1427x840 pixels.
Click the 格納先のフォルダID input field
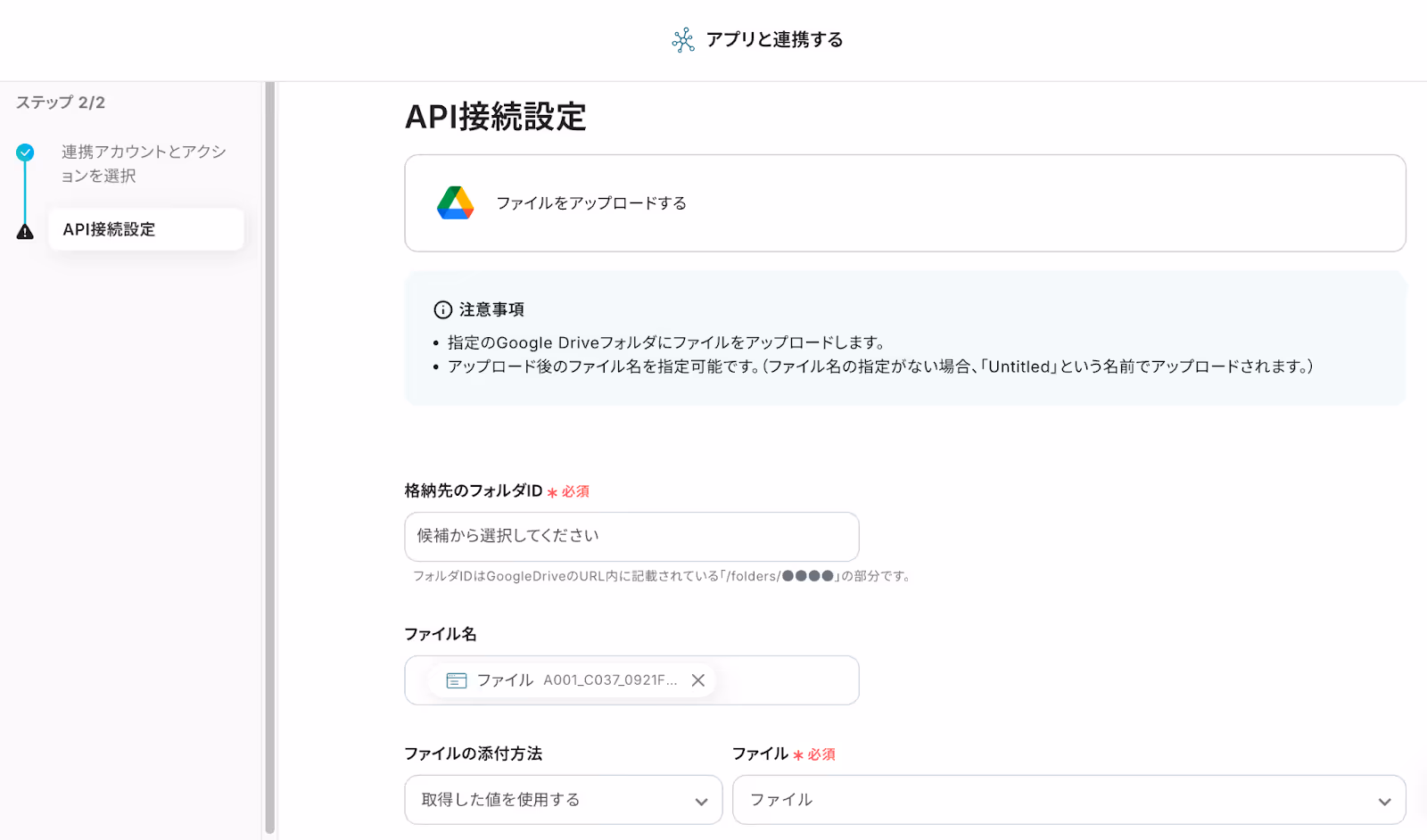[631, 536]
